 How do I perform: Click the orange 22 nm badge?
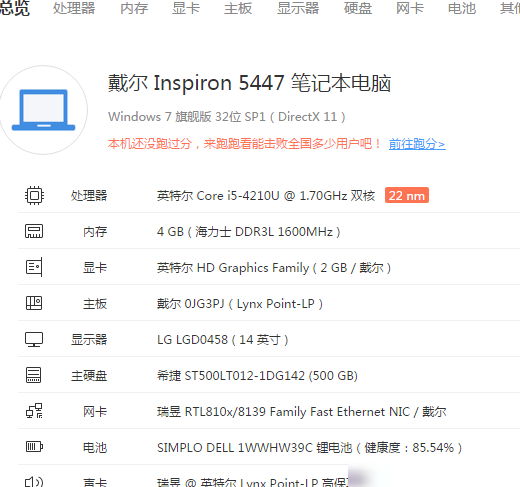pyautogui.click(x=407, y=195)
